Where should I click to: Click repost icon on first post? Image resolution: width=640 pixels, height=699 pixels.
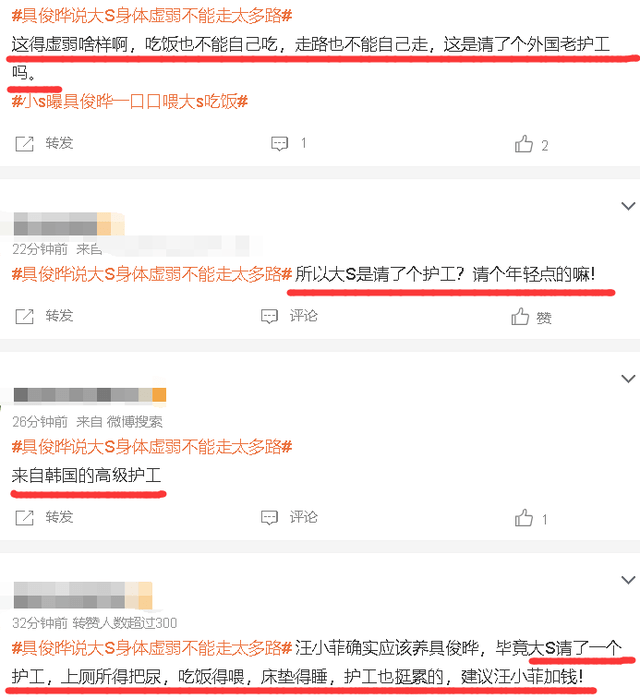click(25, 144)
